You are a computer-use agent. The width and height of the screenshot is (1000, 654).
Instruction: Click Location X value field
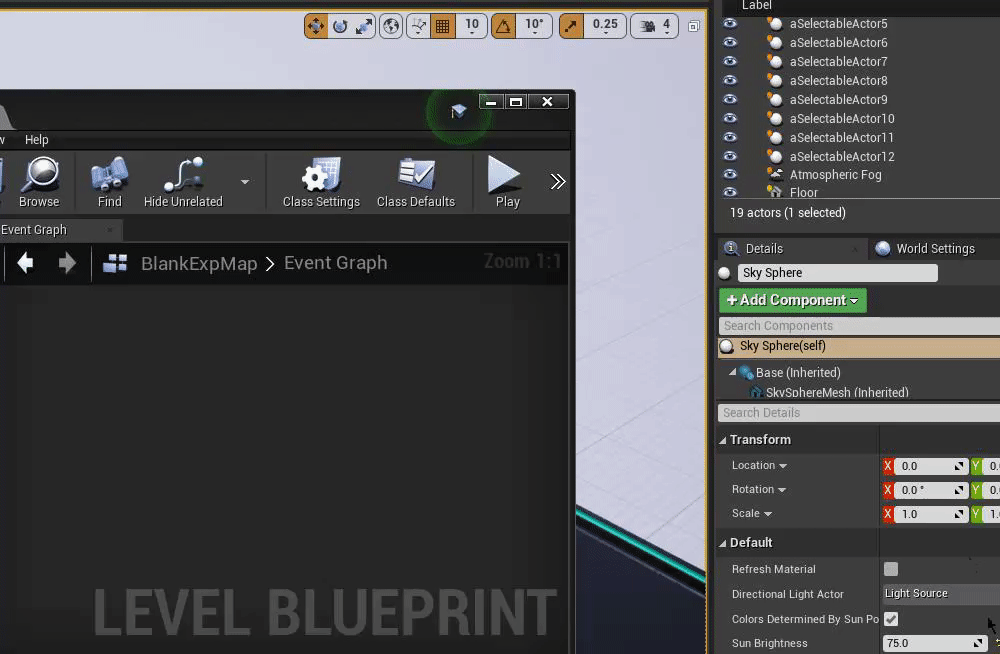[930, 466]
